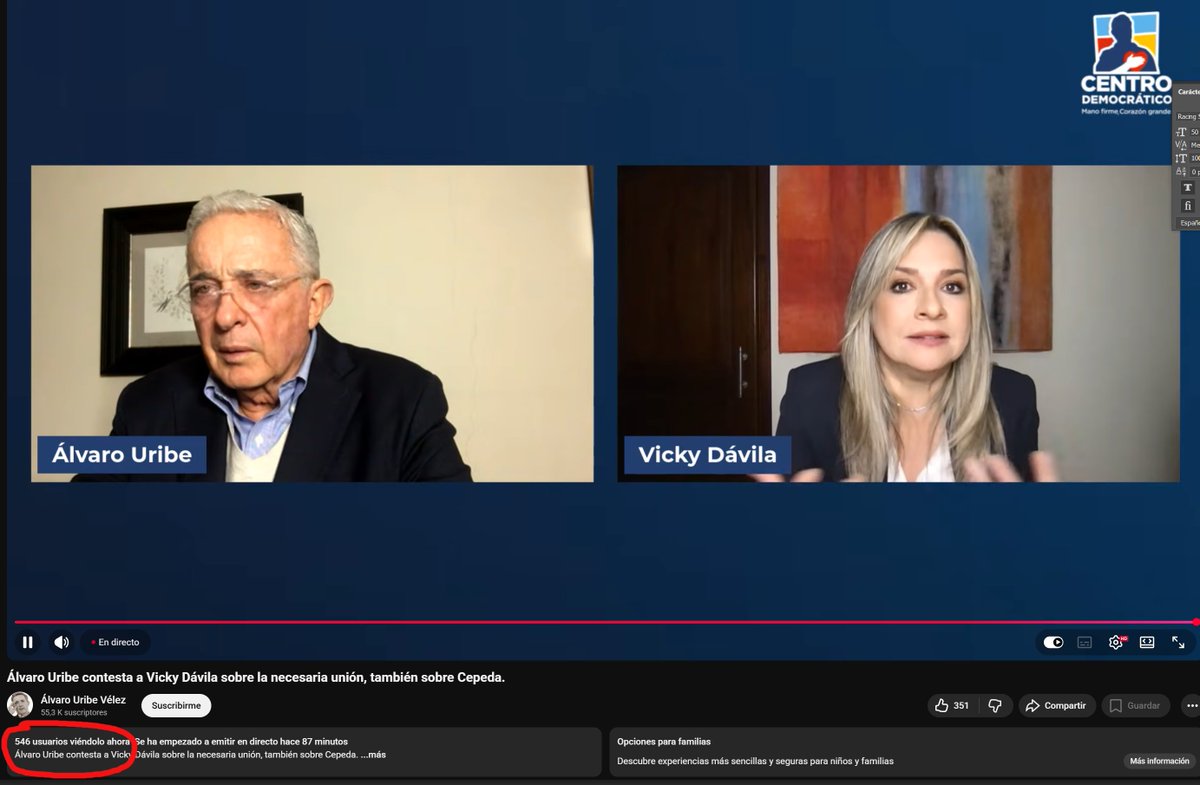The width and height of the screenshot is (1200, 785).
Task: Click the font size icon in Carácter panel
Action: point(1181,132)
